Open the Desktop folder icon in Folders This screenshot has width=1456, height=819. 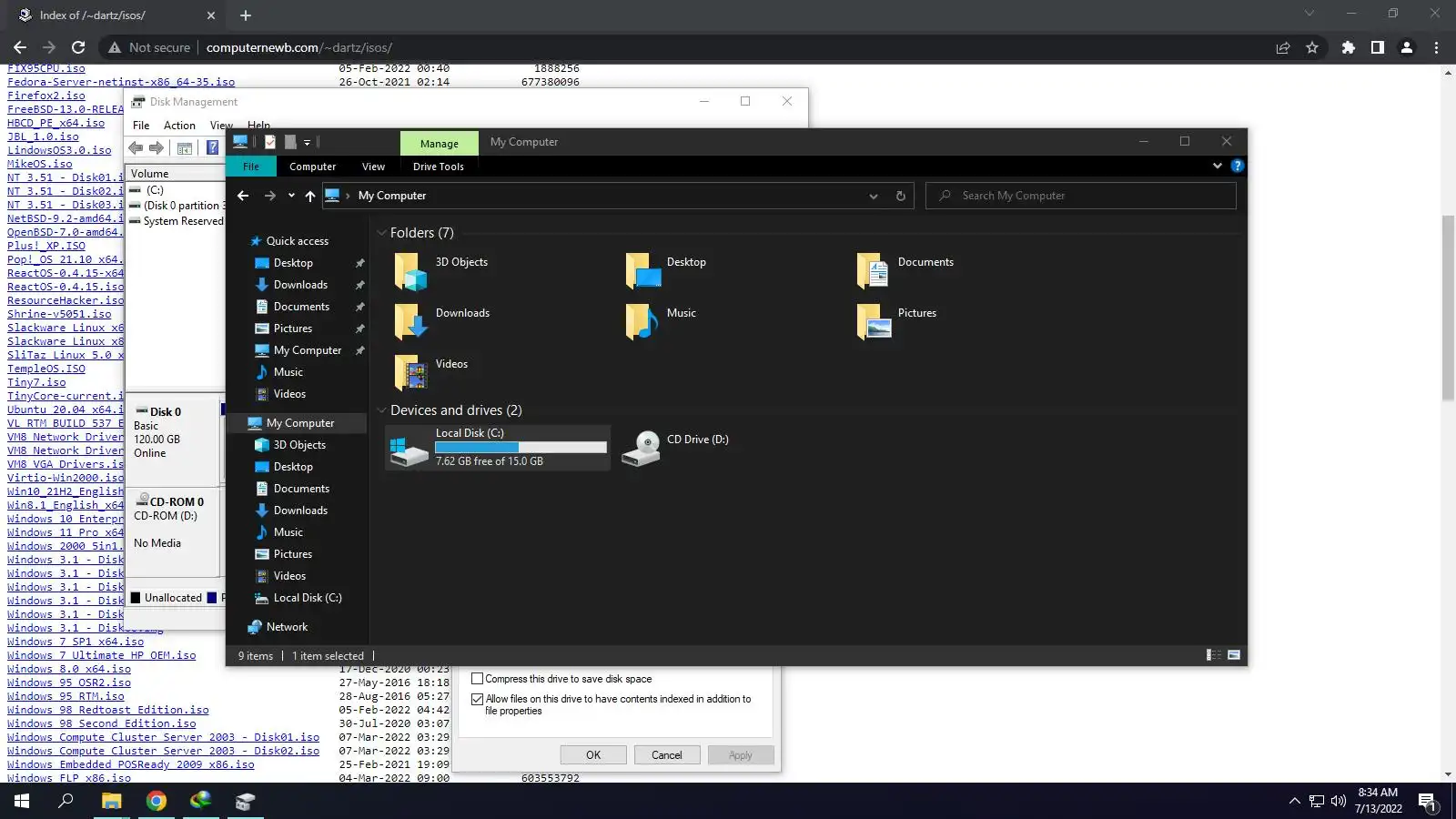tap(643, 271)
